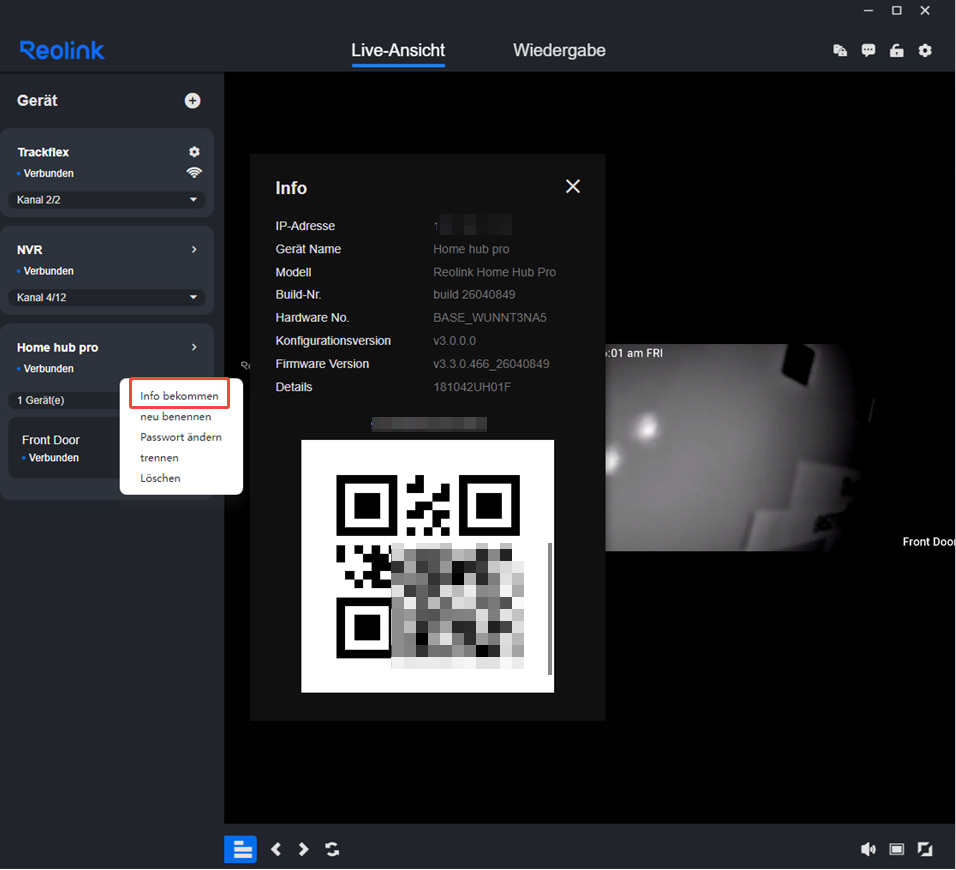
Task: Click firmware value v3.3.0.466_26040849
Action: (491, 364)
